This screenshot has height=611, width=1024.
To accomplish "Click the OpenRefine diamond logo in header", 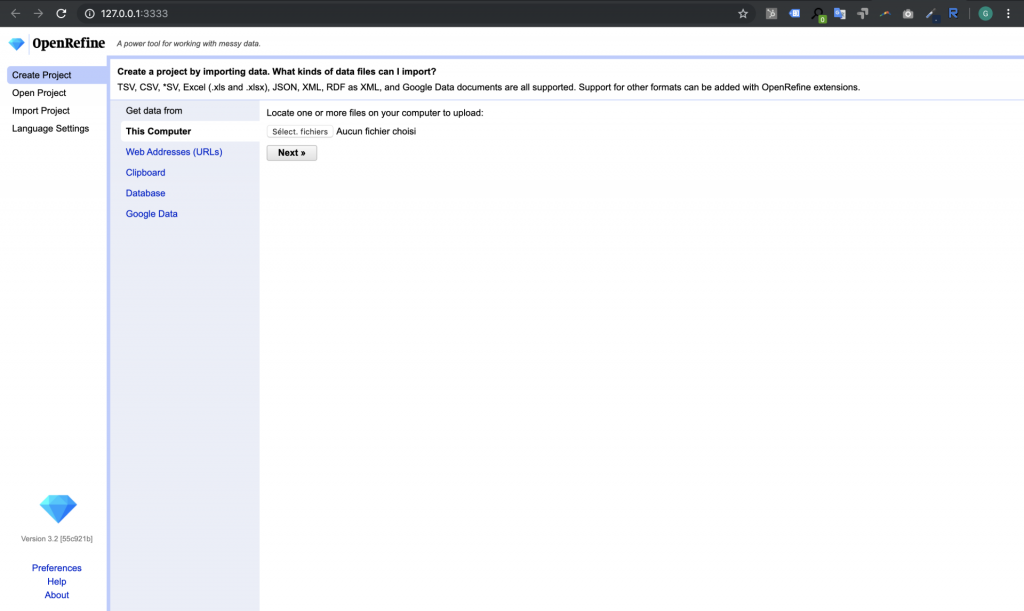I will pyautogui.click(x=16, y=44).
